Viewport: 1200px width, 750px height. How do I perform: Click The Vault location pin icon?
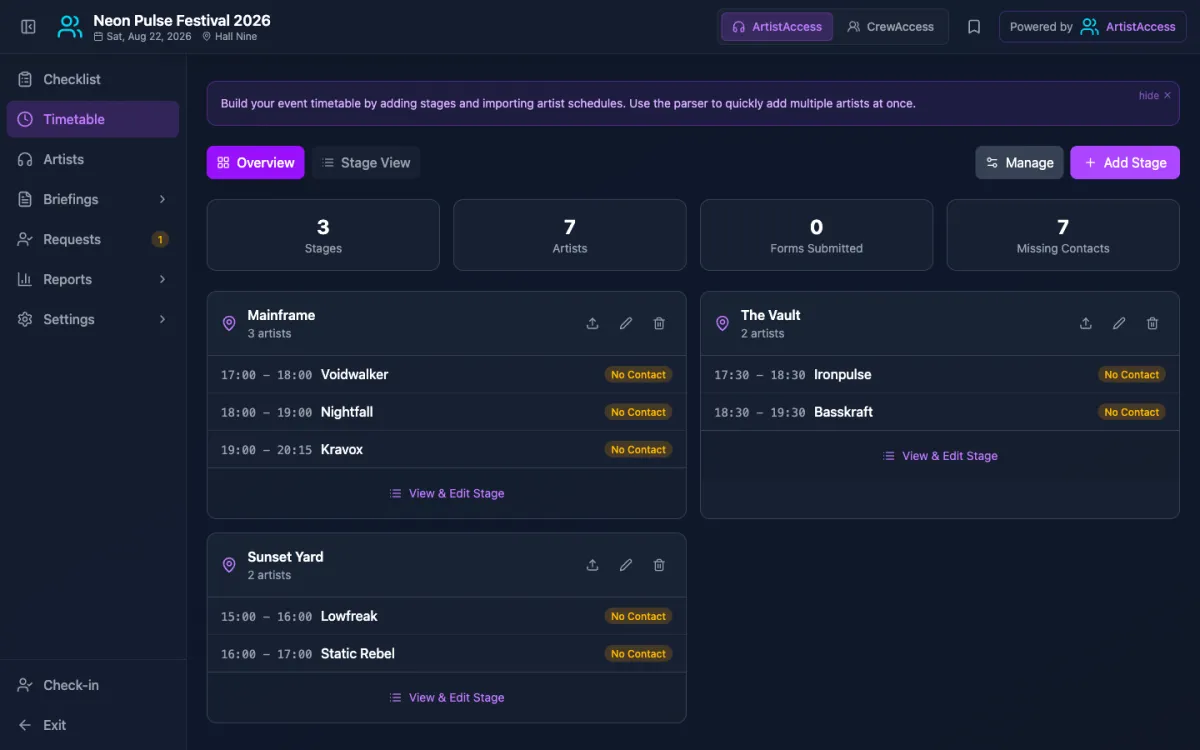point(722,323)
